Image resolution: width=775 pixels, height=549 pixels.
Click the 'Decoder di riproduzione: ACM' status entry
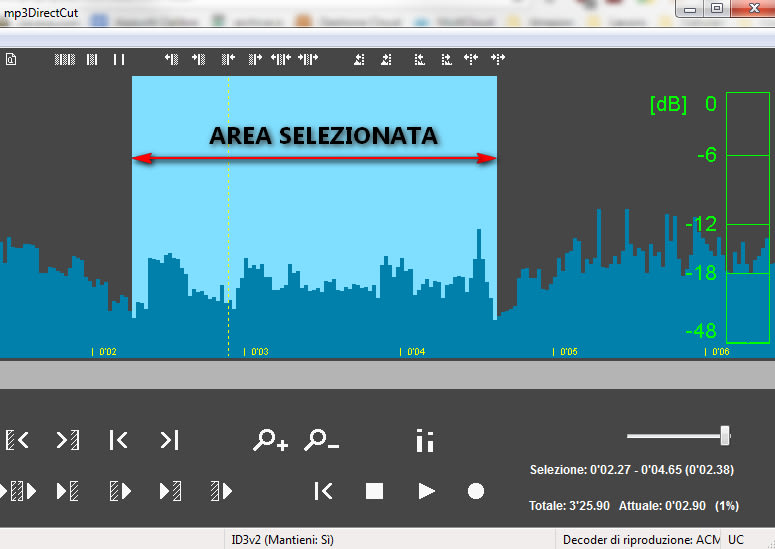point(641,540)
